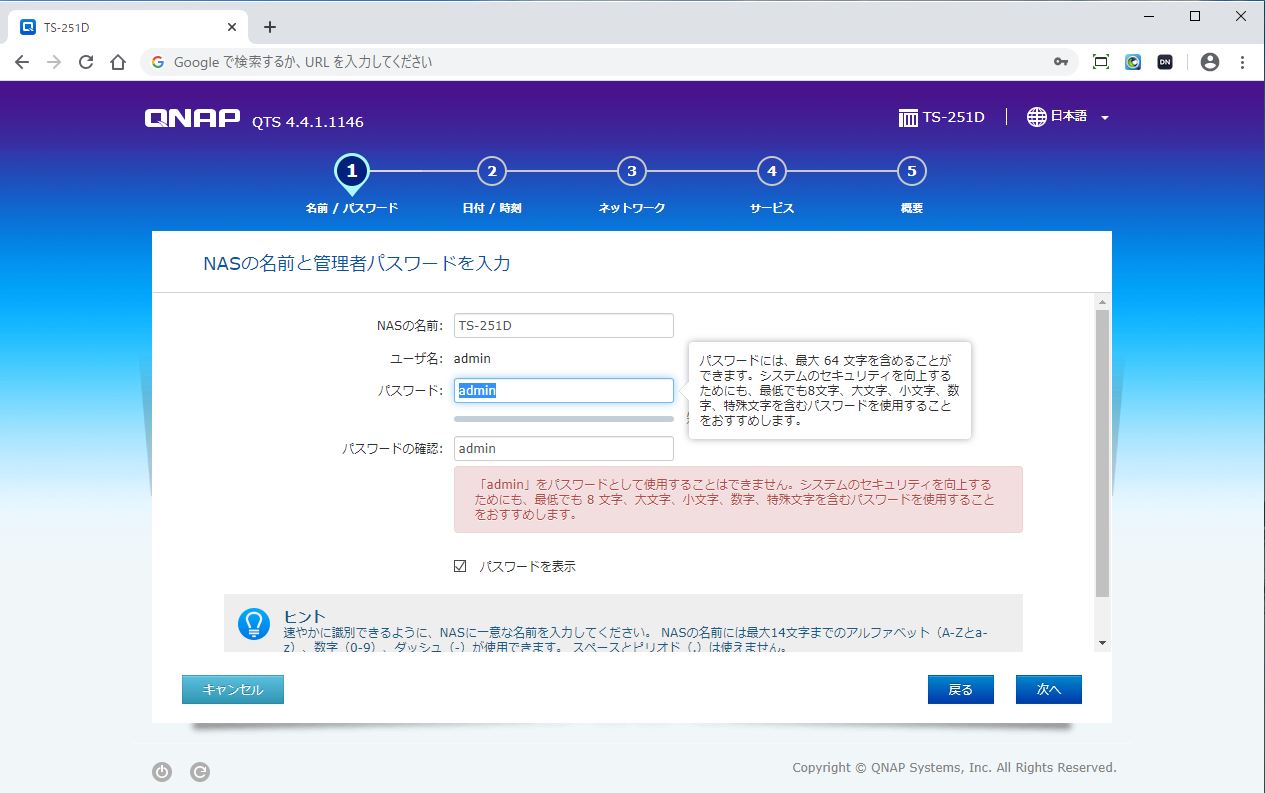Select step 4 サービス in wizard
Image resolution: width=1265 pixels, height=793 pixels.
click(x=771, y=172)
